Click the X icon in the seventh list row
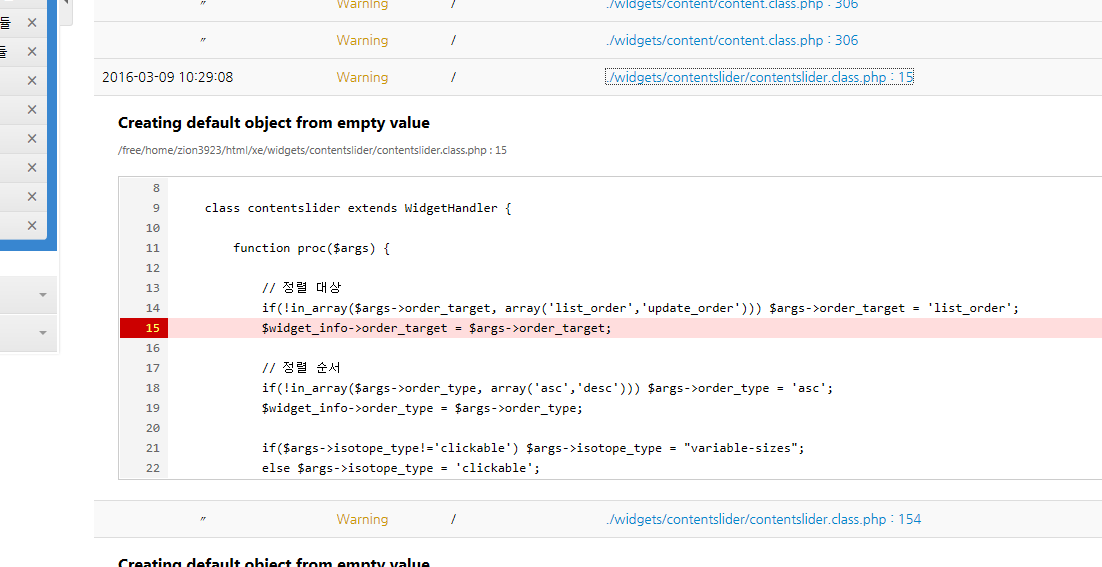 32,197
